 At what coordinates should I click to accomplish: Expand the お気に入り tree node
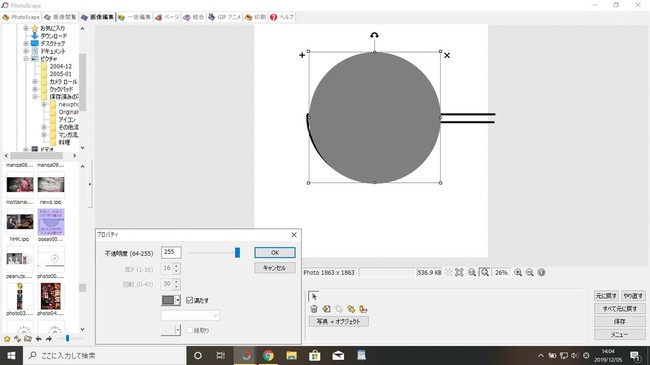26,28
